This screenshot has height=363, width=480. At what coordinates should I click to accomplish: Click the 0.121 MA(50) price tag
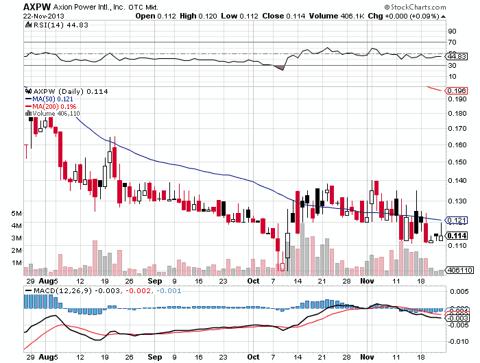[456, 220]
